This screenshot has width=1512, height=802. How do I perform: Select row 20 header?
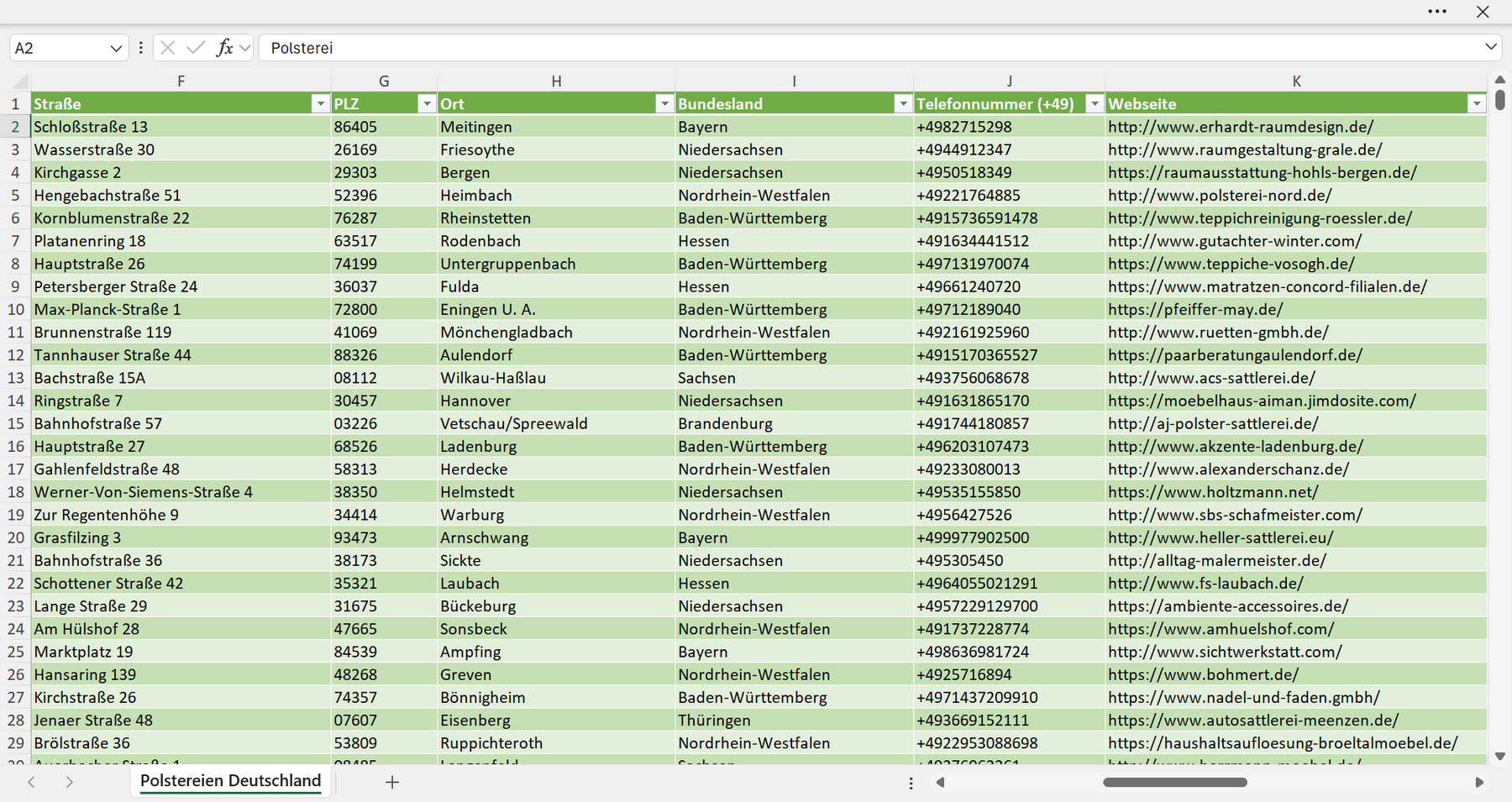click(x=15, y=537)
